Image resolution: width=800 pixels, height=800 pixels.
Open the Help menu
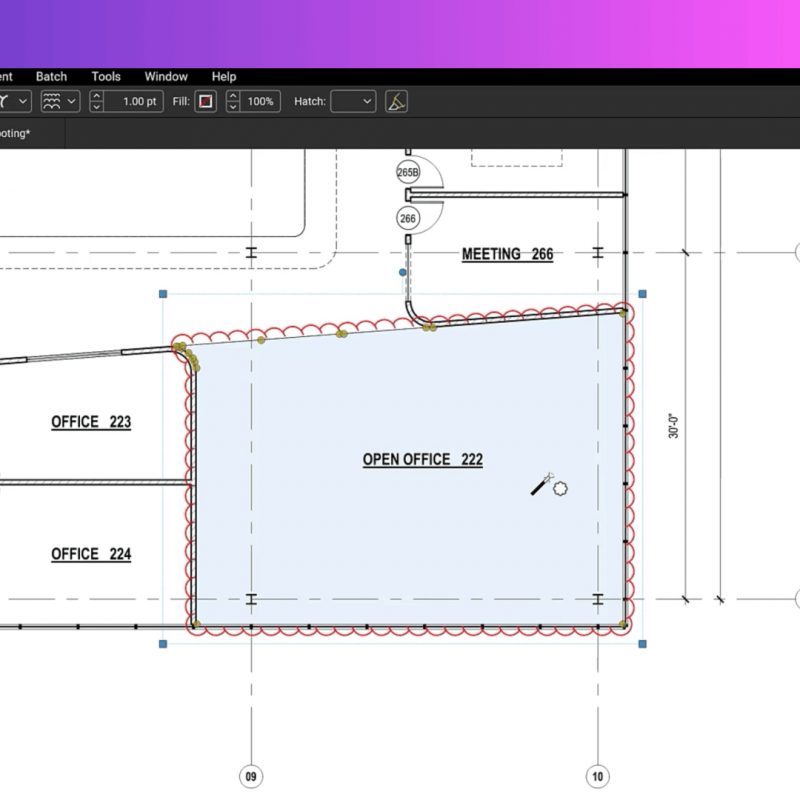tap(223, 77)
